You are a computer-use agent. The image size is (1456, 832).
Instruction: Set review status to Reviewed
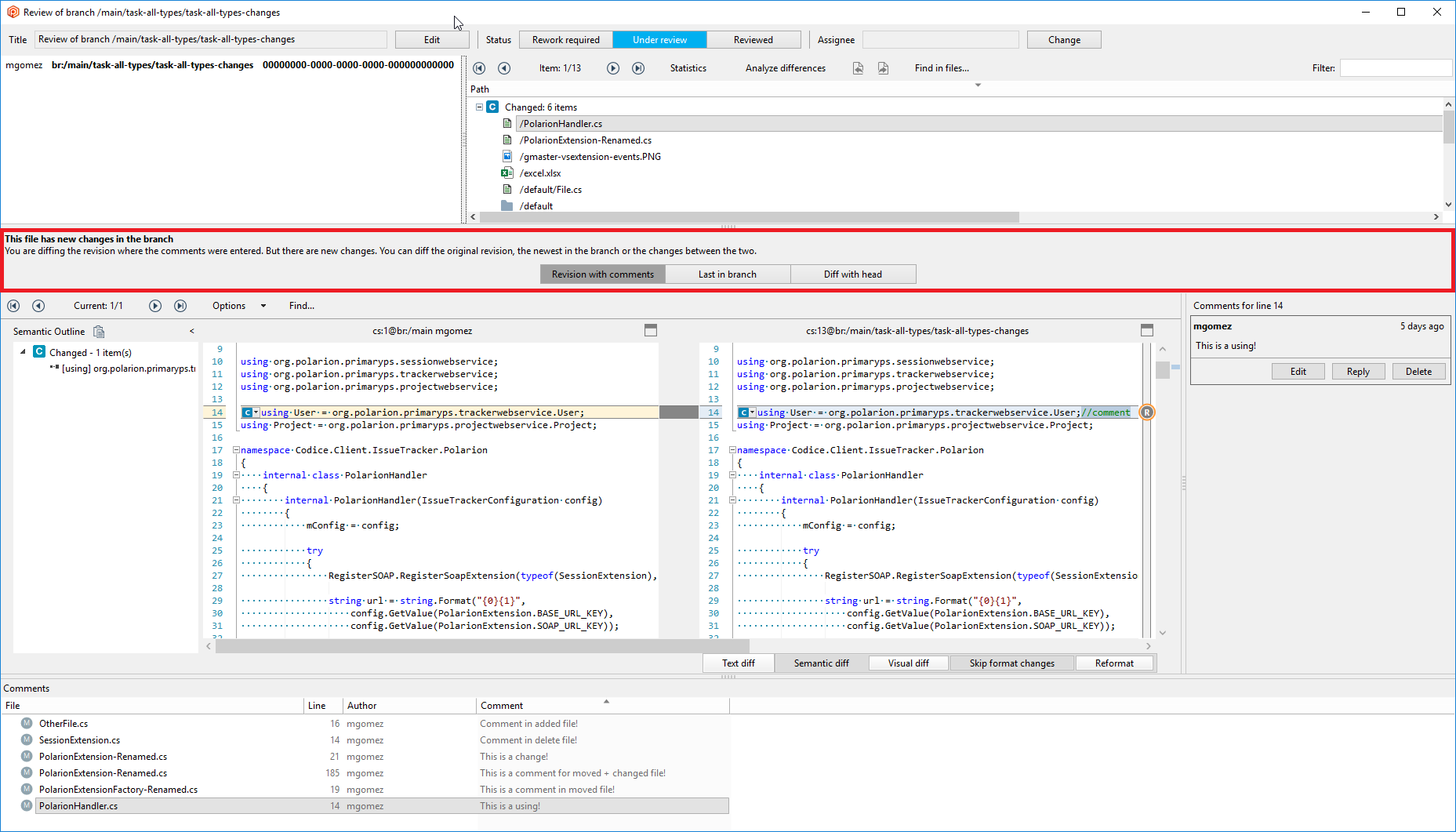point(753,39)
